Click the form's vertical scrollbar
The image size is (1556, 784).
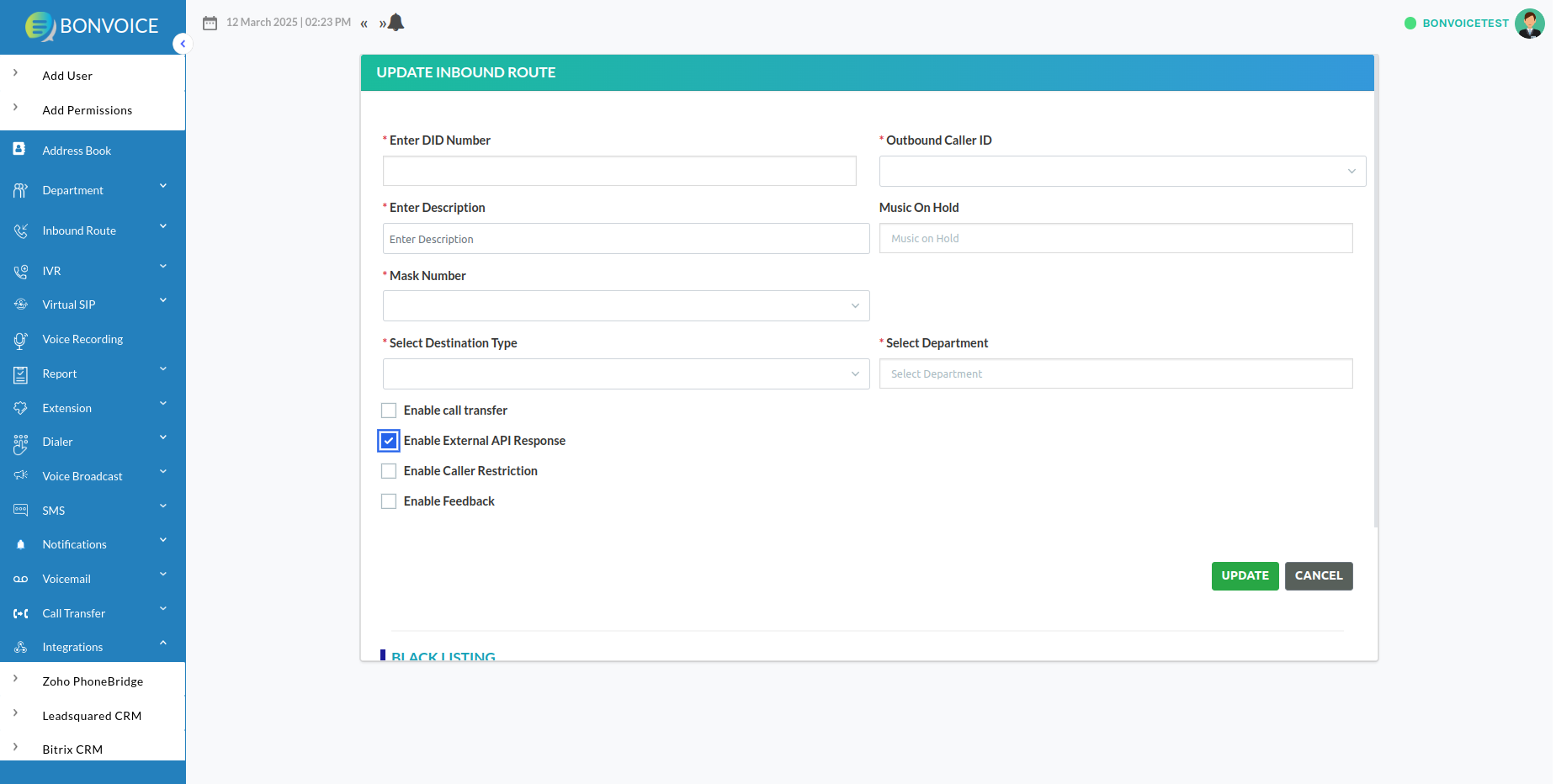coord(1376,294)
